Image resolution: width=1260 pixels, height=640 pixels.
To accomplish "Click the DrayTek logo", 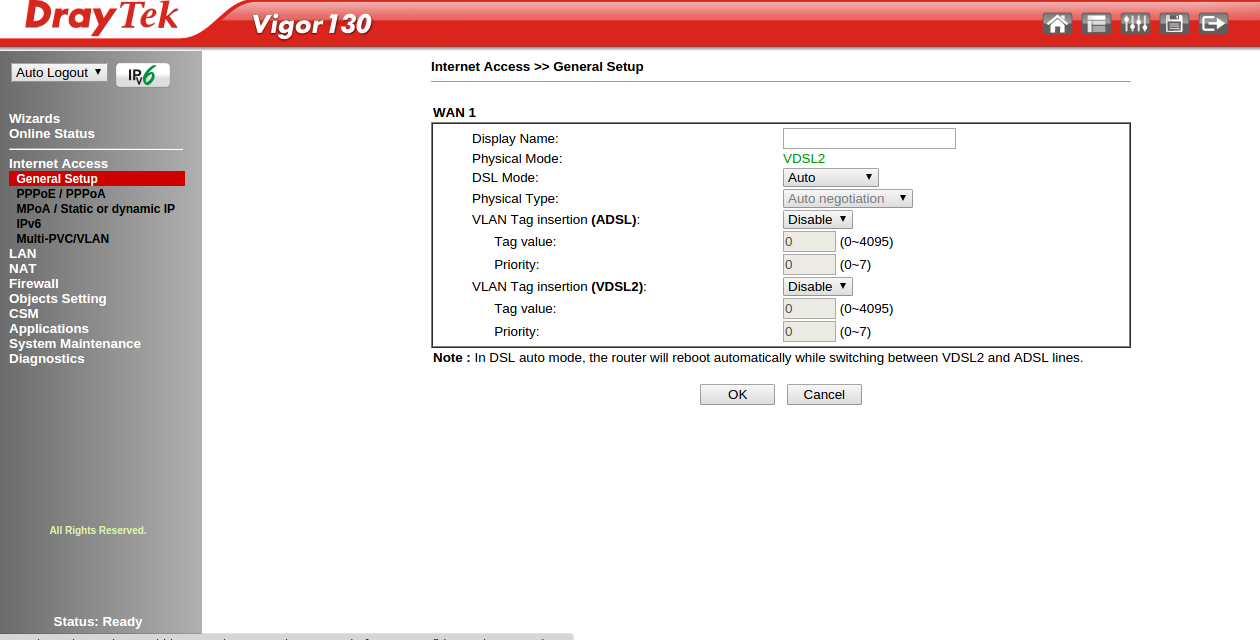I will (101, 18).
